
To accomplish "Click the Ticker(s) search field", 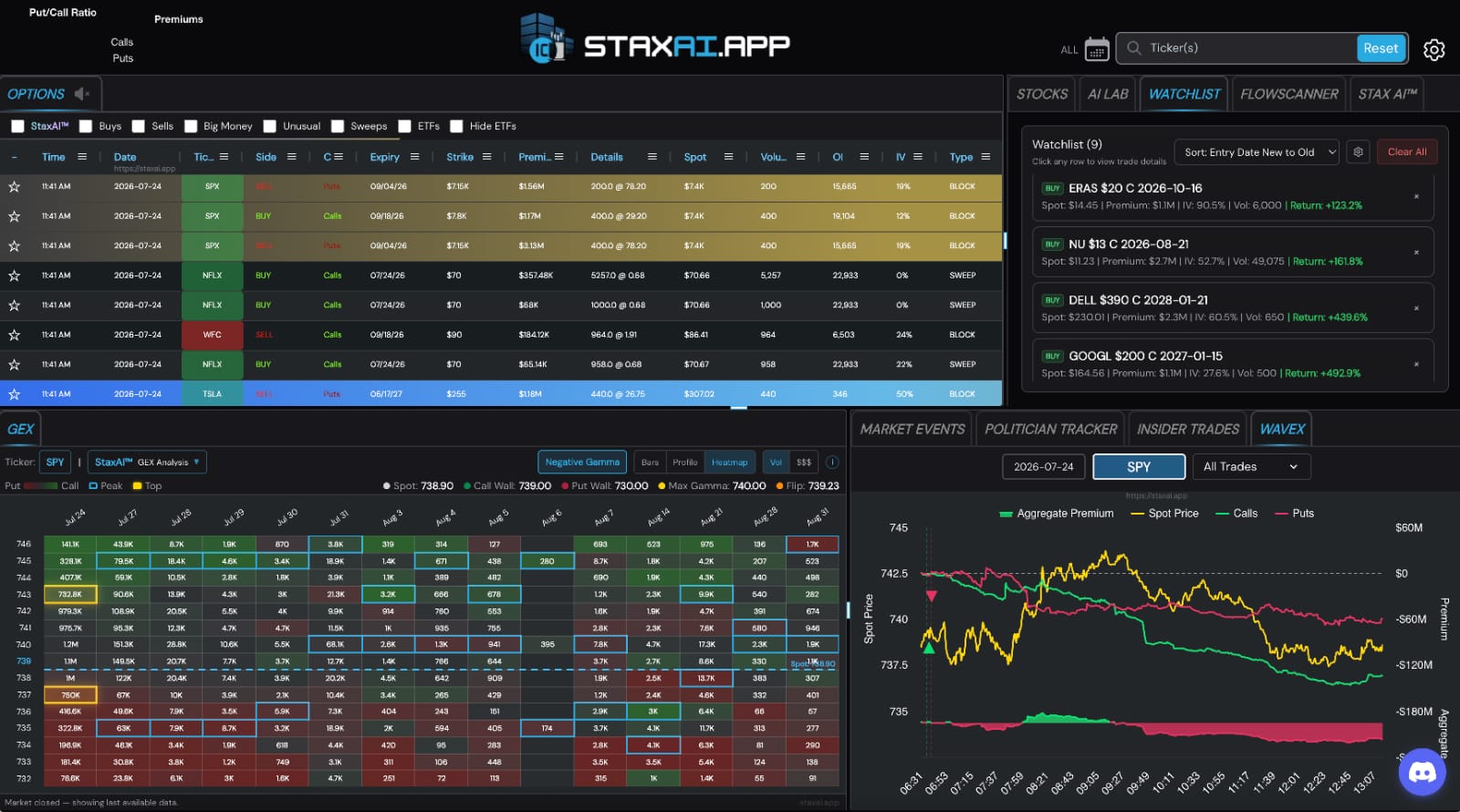I will pos(1250,48).
